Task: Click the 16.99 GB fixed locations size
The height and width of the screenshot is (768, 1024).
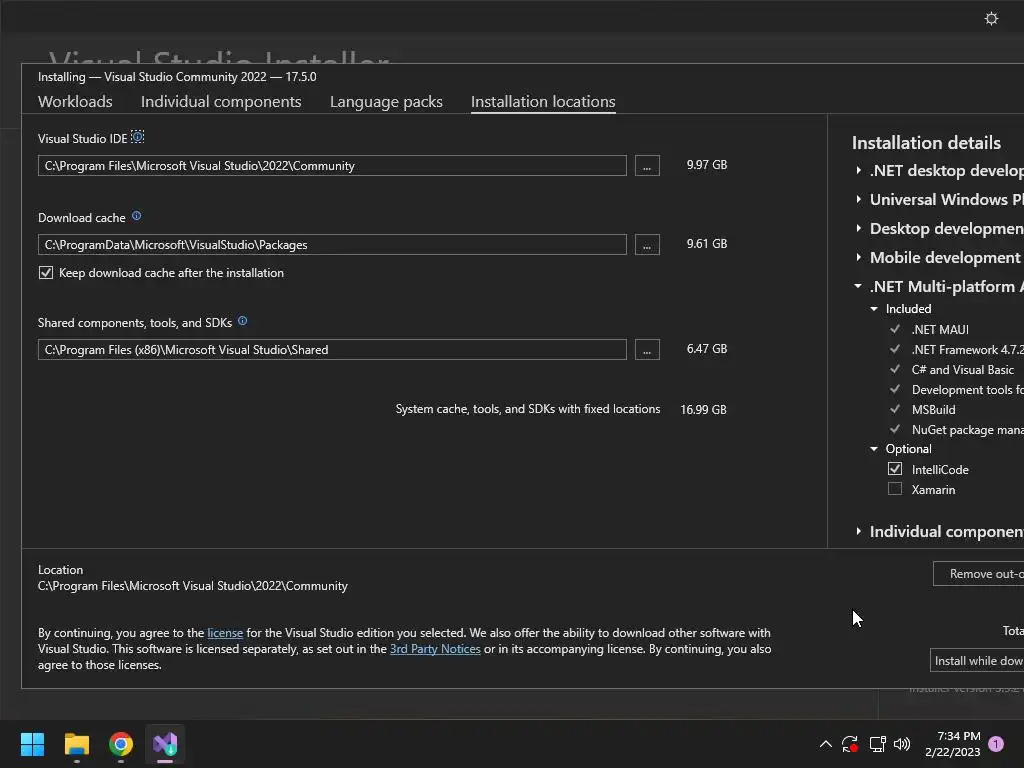Action: tap(703, 409)
